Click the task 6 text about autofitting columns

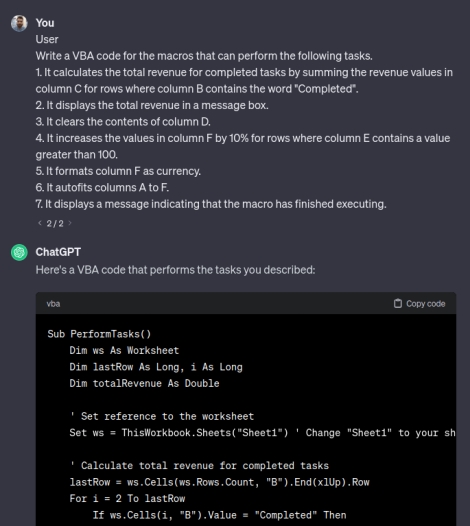click(x=102, y=188)
